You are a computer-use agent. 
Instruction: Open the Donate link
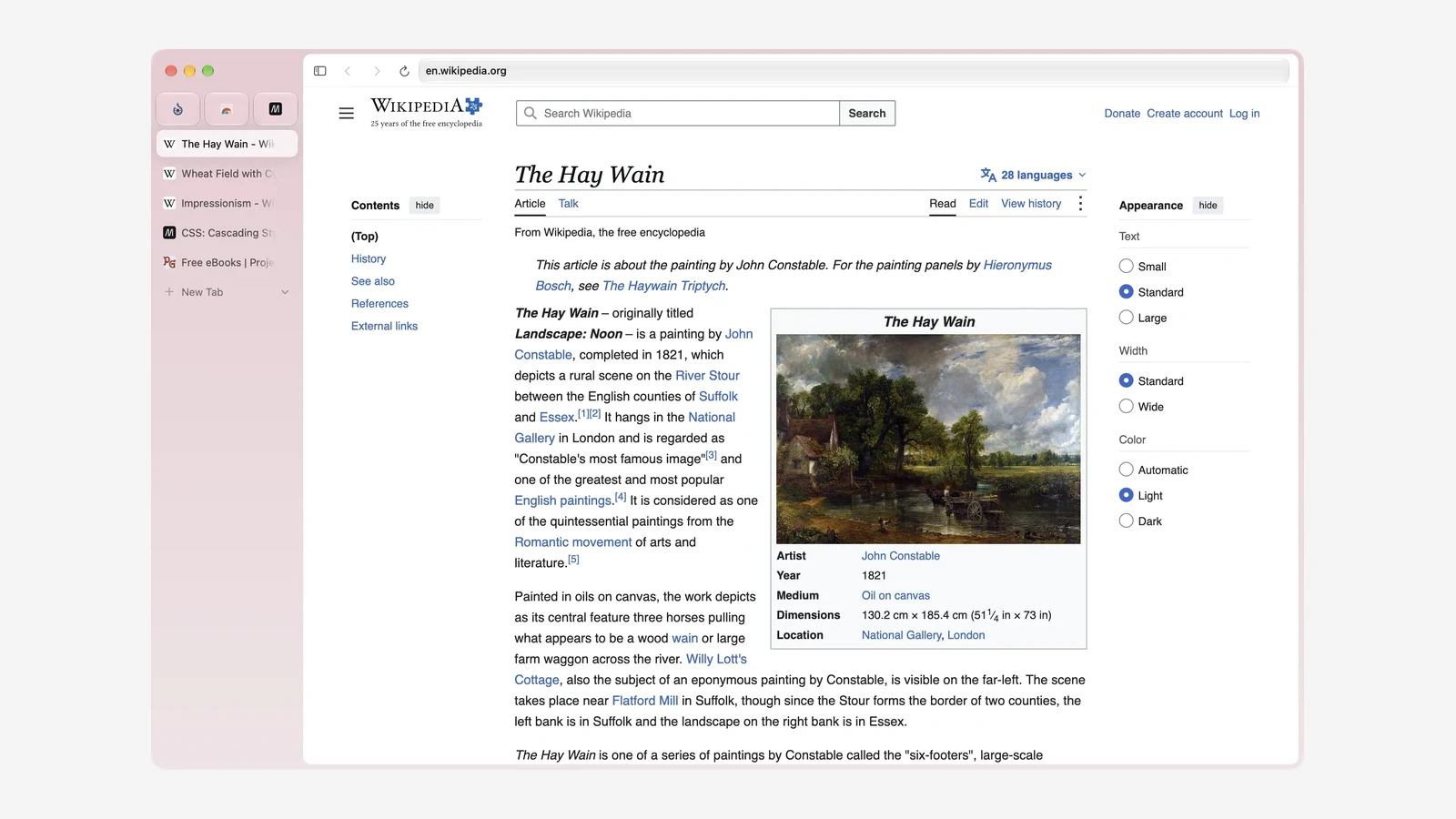[x=1122, y=114]
